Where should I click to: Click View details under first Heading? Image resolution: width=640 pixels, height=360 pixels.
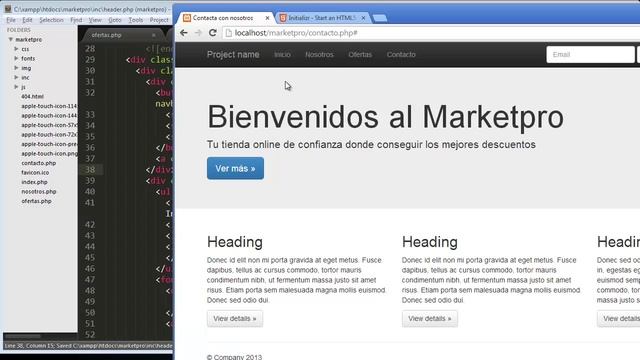235,318
